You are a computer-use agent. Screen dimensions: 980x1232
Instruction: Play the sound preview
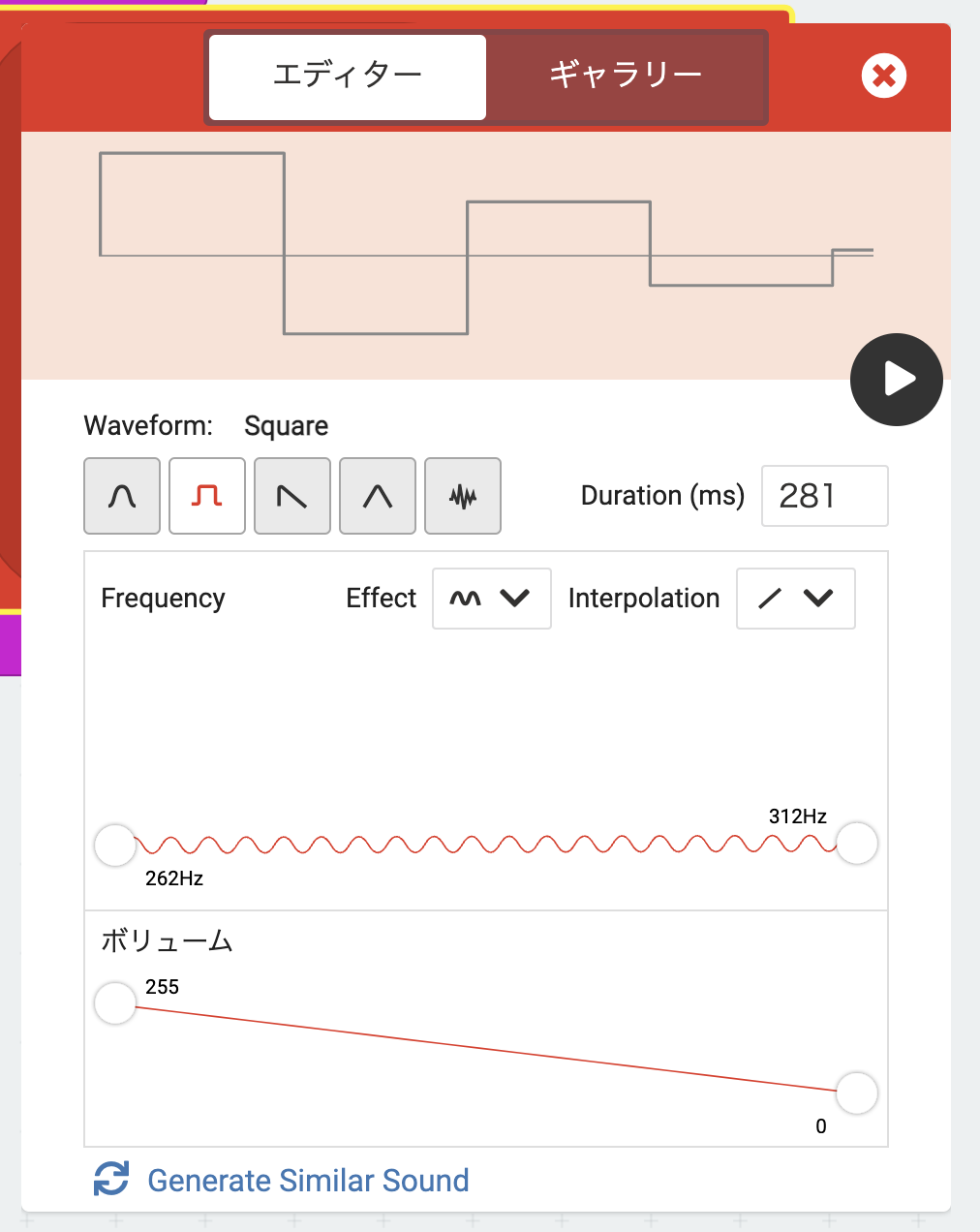(897, 380)
